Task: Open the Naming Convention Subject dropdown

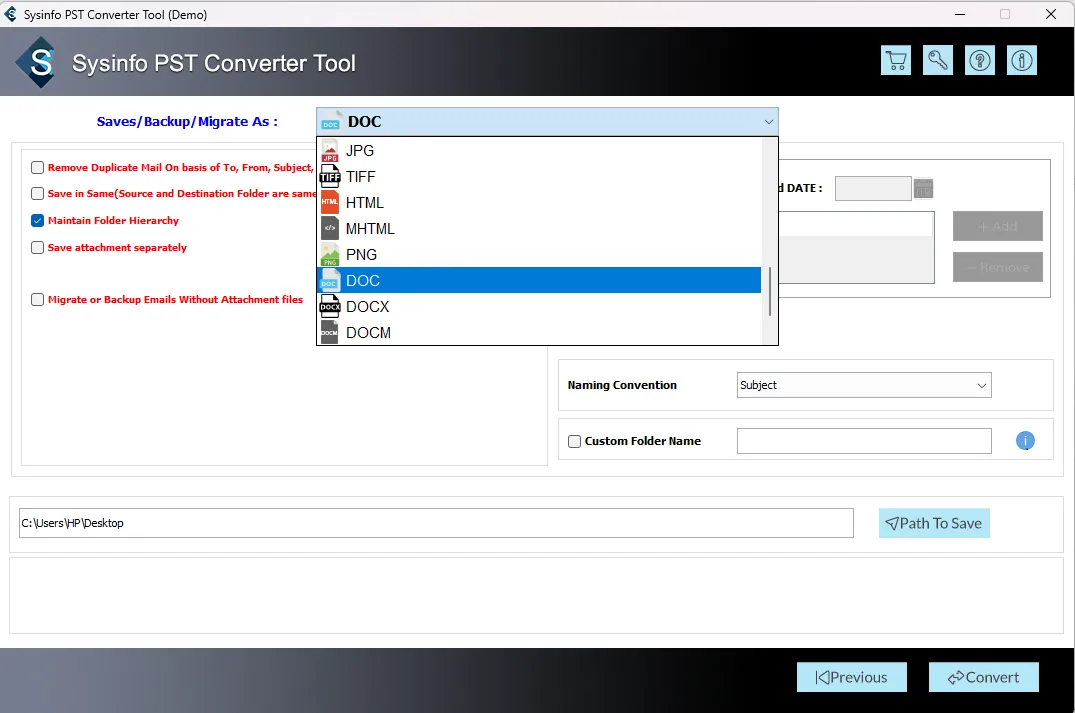Action: (x=863, y=385)
